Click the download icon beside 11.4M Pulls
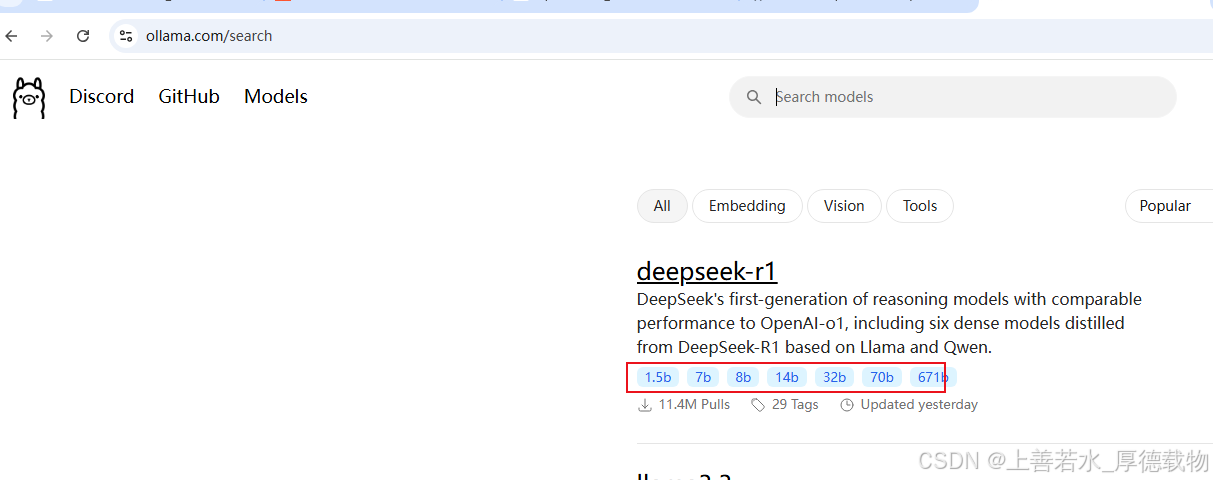 click(x=645, y=405)
